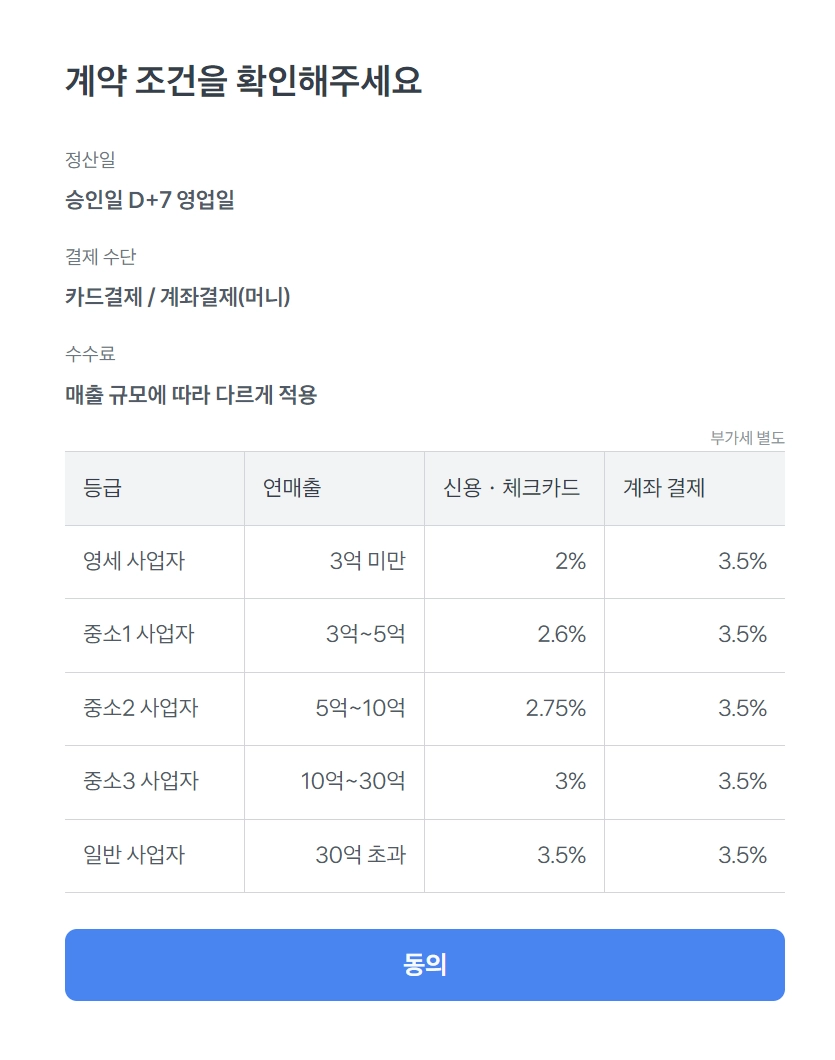Click the 계약 조건을 확인해주세요 heading

pyautogui.click(x=243, y=81)
